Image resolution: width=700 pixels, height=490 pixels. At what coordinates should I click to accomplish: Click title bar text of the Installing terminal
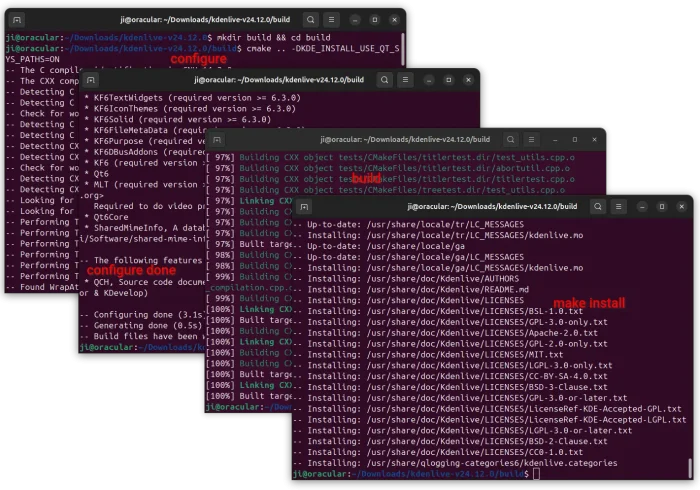tap(492, 207)
